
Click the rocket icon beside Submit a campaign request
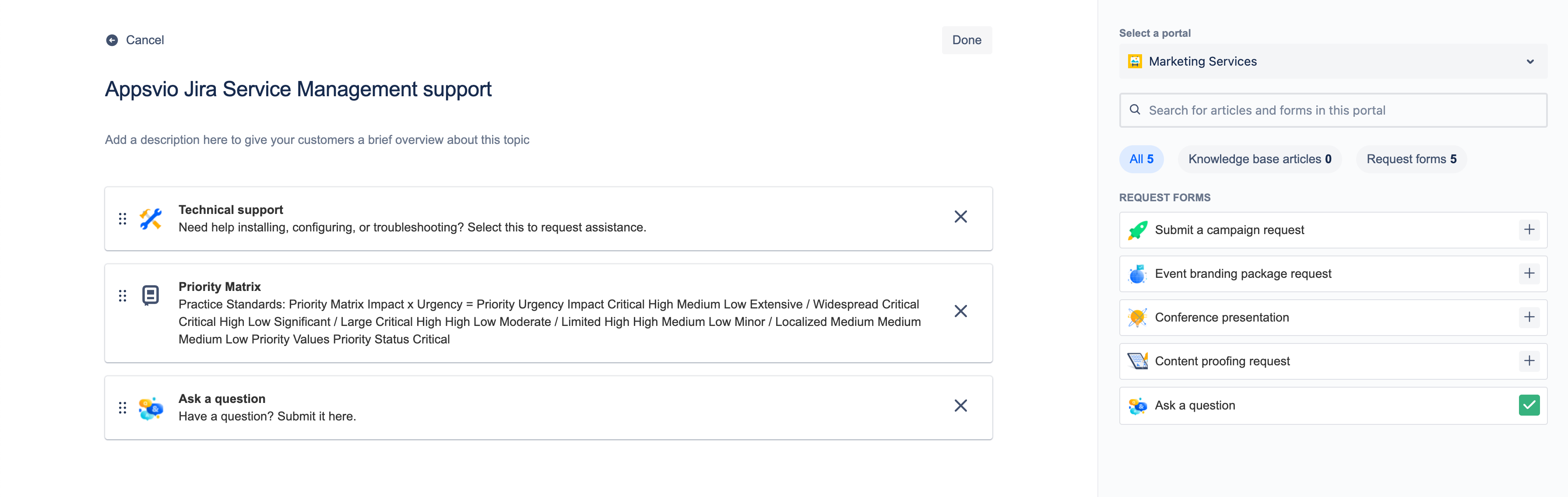pyautogui.click(x=1138, y=229)
